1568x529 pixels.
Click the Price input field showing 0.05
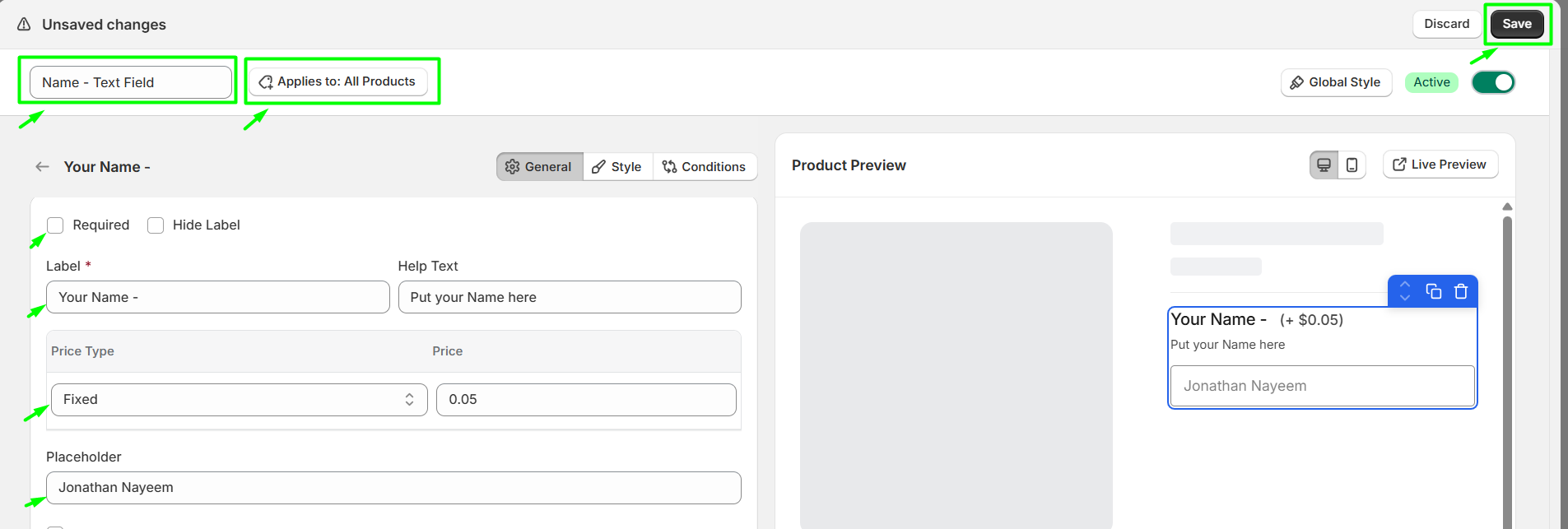point(585,400)
